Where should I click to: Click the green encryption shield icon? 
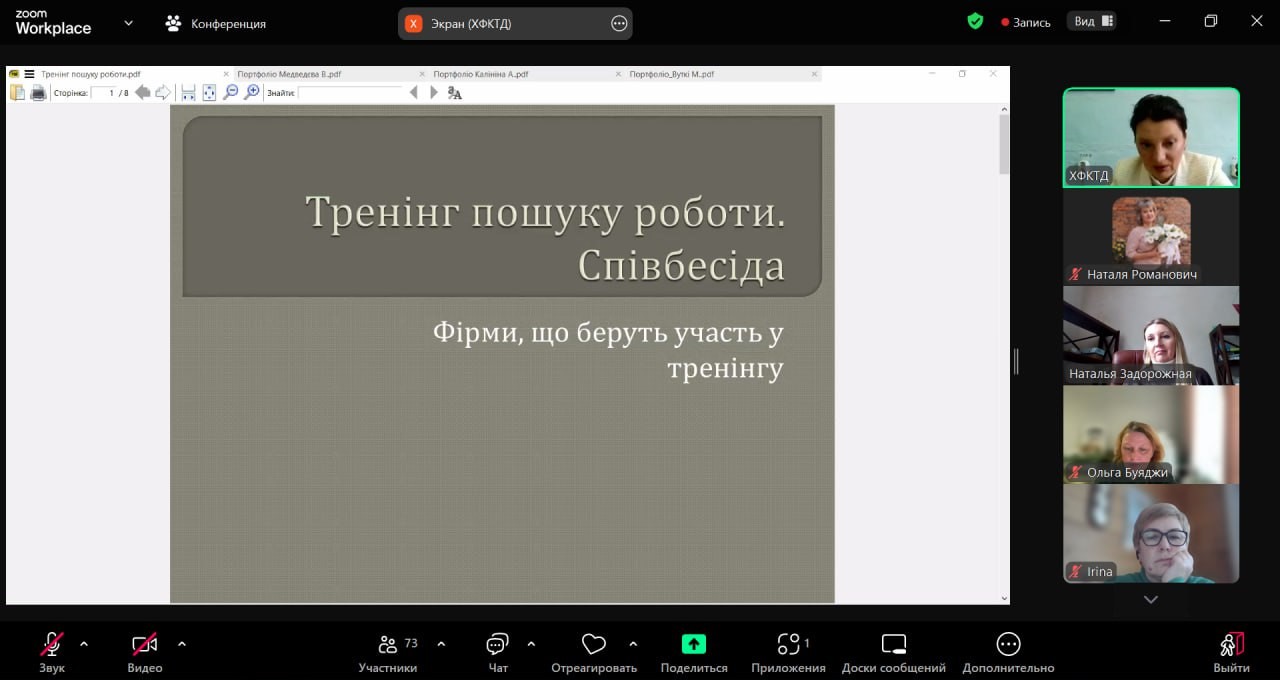pyautogui.click(x=975, y=21)
